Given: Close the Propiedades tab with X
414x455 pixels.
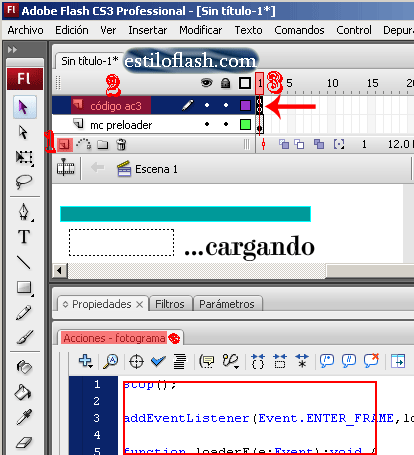Looking at the screenshot, I should [140, 304].
